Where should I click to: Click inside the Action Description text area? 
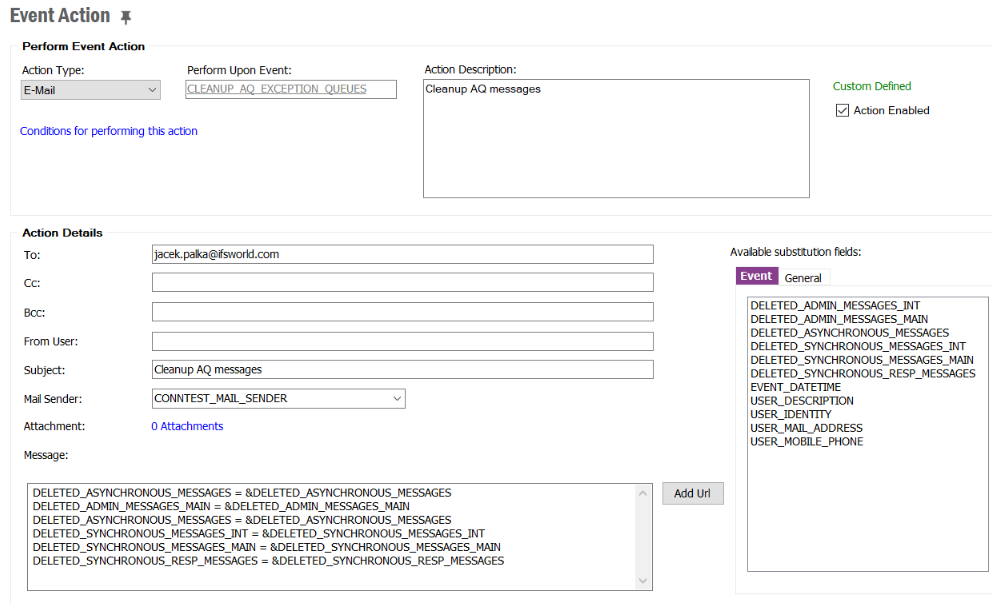point(615,140)
